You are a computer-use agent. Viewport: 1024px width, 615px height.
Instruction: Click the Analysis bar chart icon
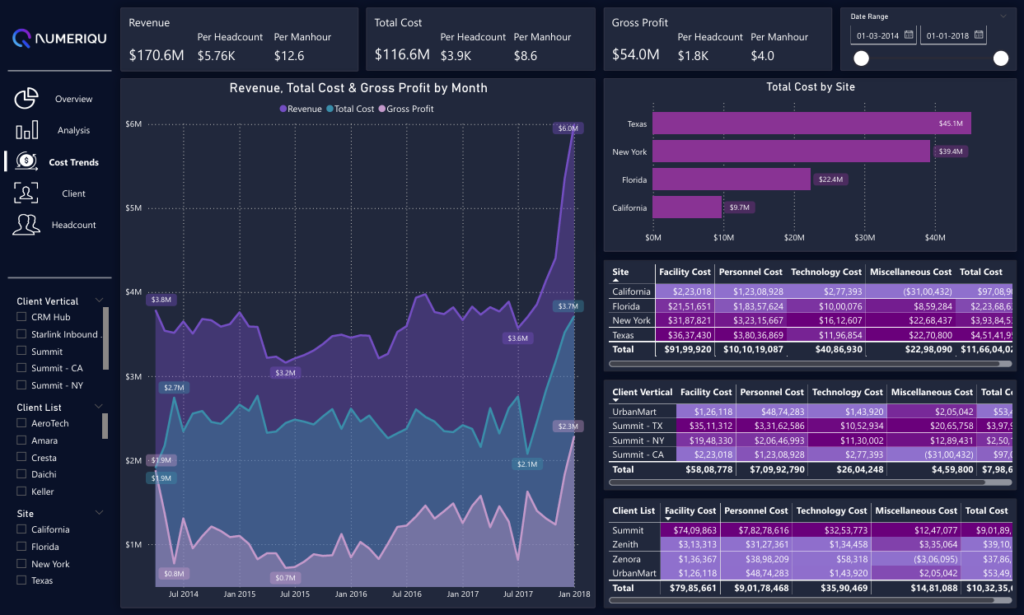click(x=27, y=130)
